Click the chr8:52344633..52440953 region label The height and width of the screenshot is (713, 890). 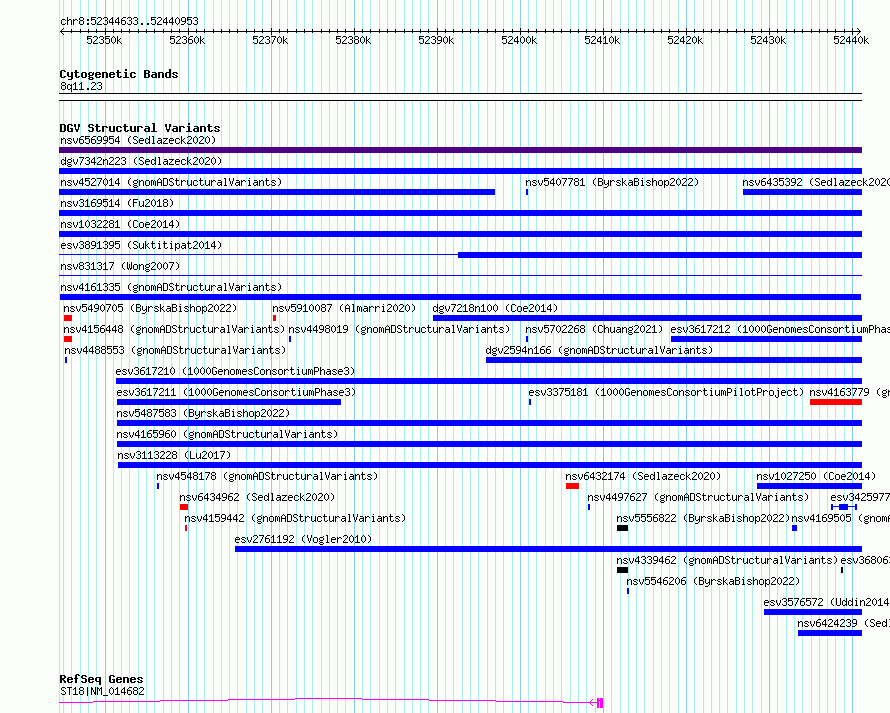129,21
